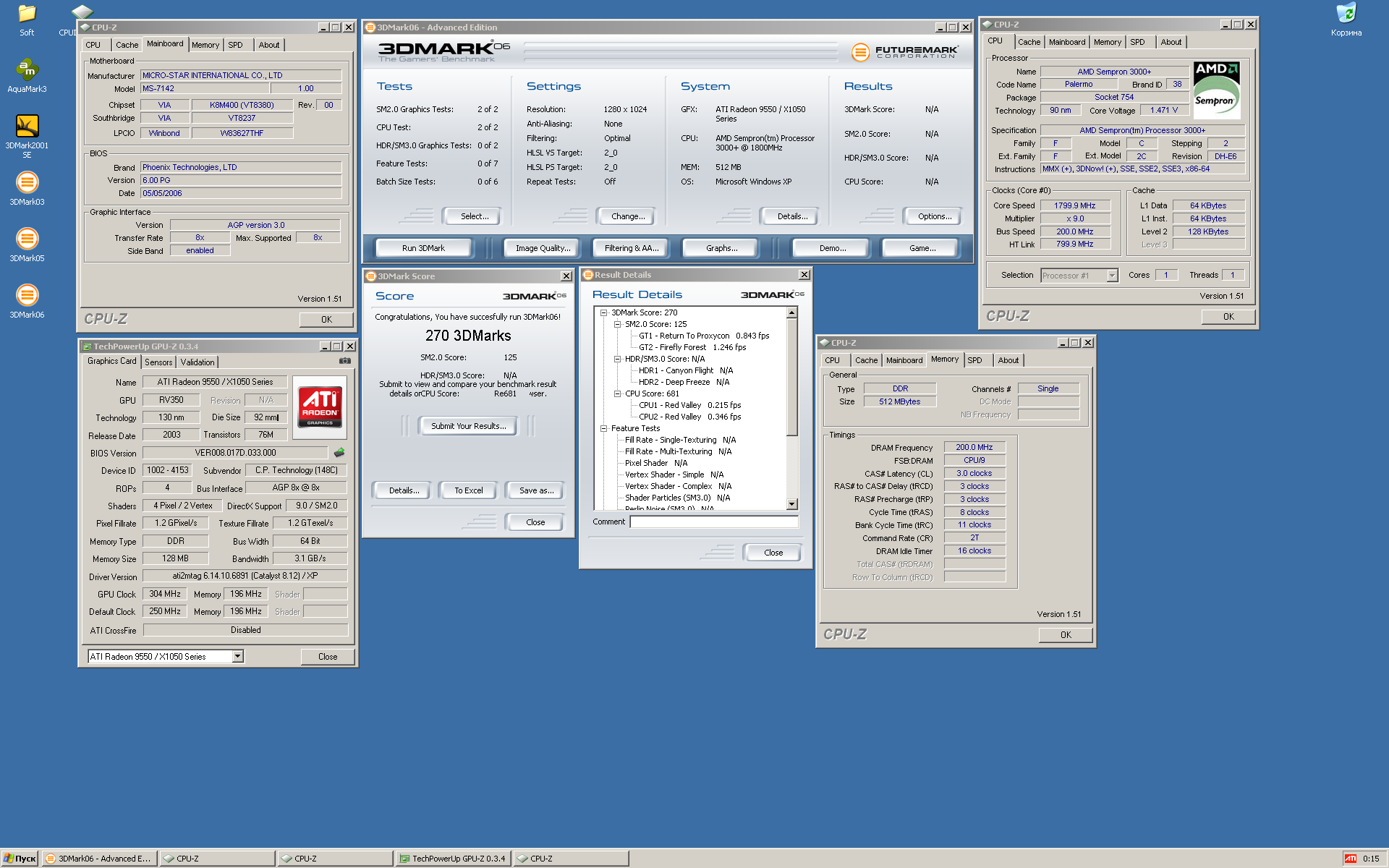Open Graphs window
This screenshot has height=868, width=1389.
721,248
